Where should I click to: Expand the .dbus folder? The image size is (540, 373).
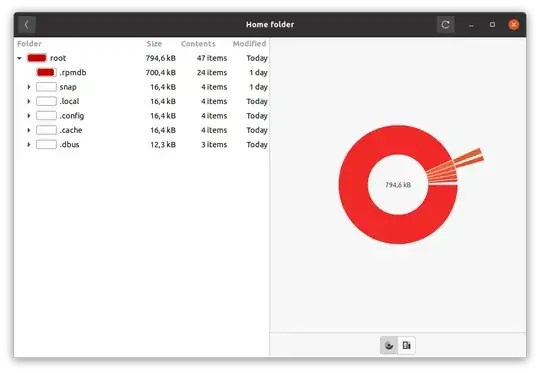29,145
